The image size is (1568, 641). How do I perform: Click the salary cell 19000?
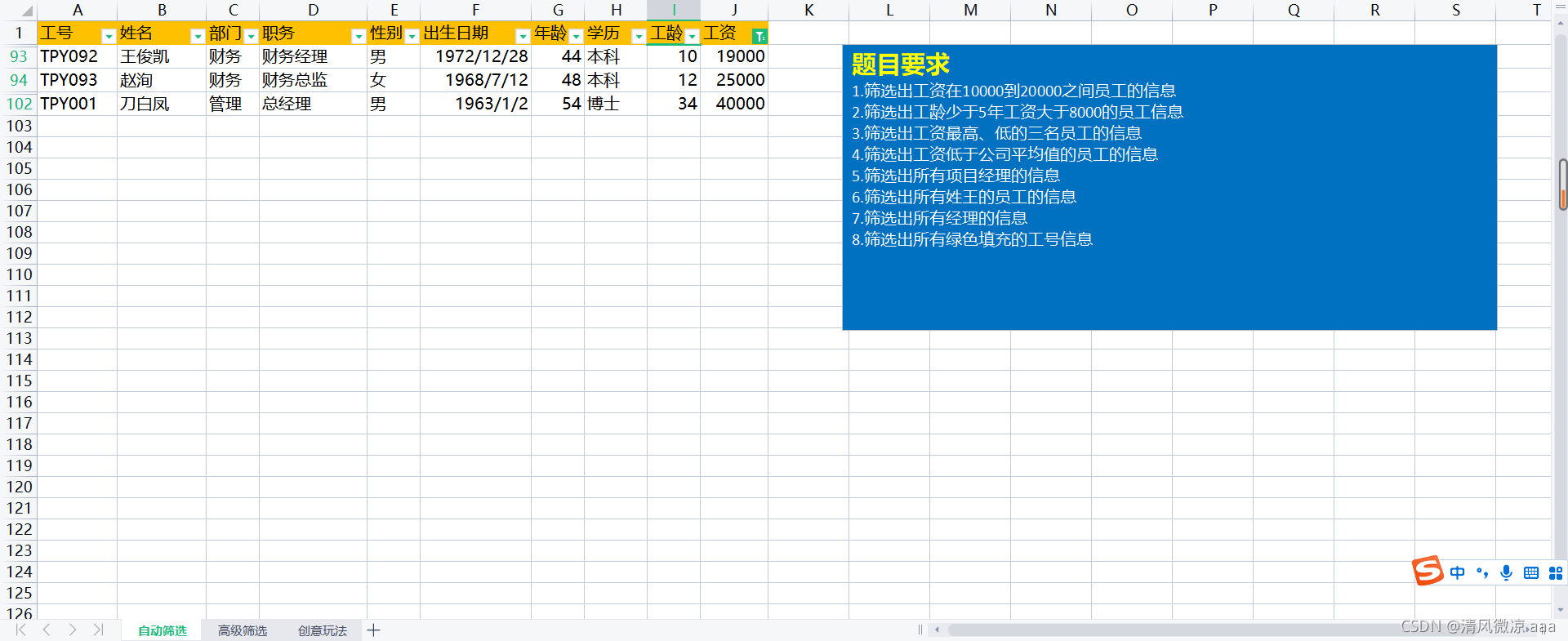[734, 56]
